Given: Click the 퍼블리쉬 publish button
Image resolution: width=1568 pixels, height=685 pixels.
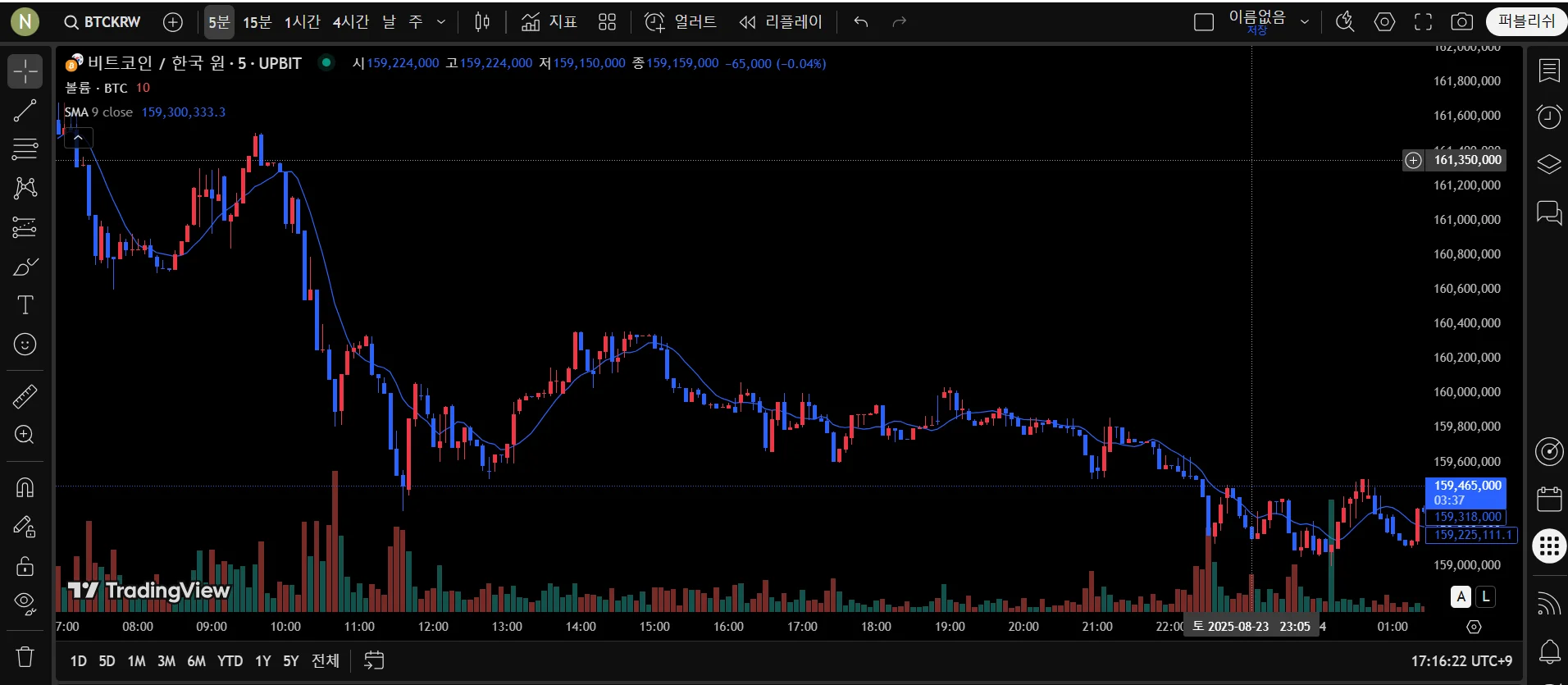Looking at the screenshot, I should pos(1526,22).
